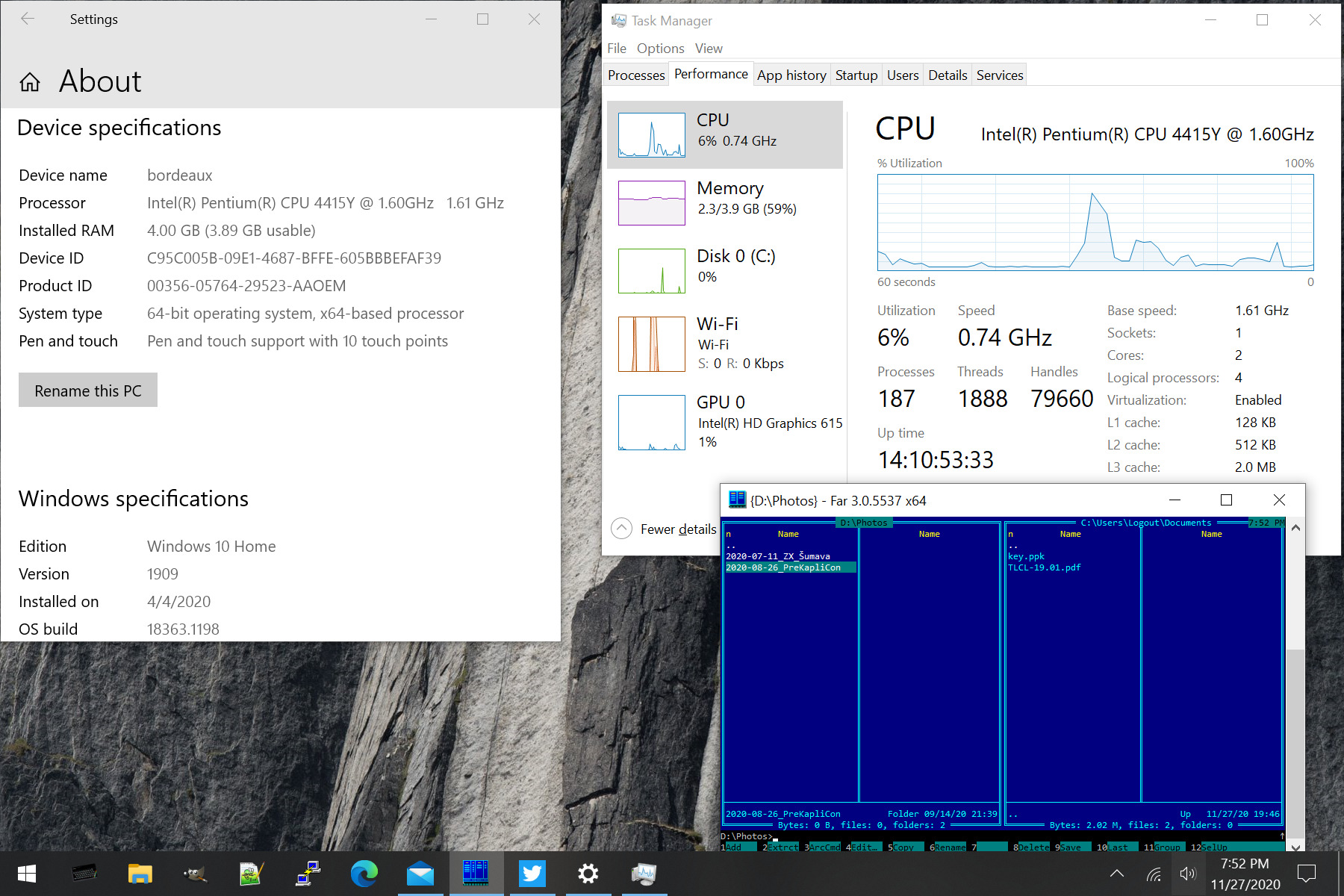
Task: Open the Options menu in Task Manager
Action: [660, 49]
